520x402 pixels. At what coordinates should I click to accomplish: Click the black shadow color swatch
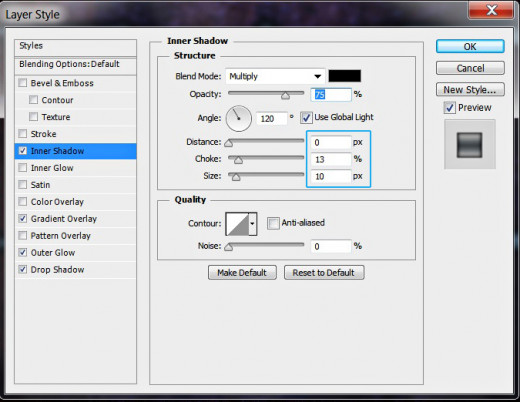[344, 76]
